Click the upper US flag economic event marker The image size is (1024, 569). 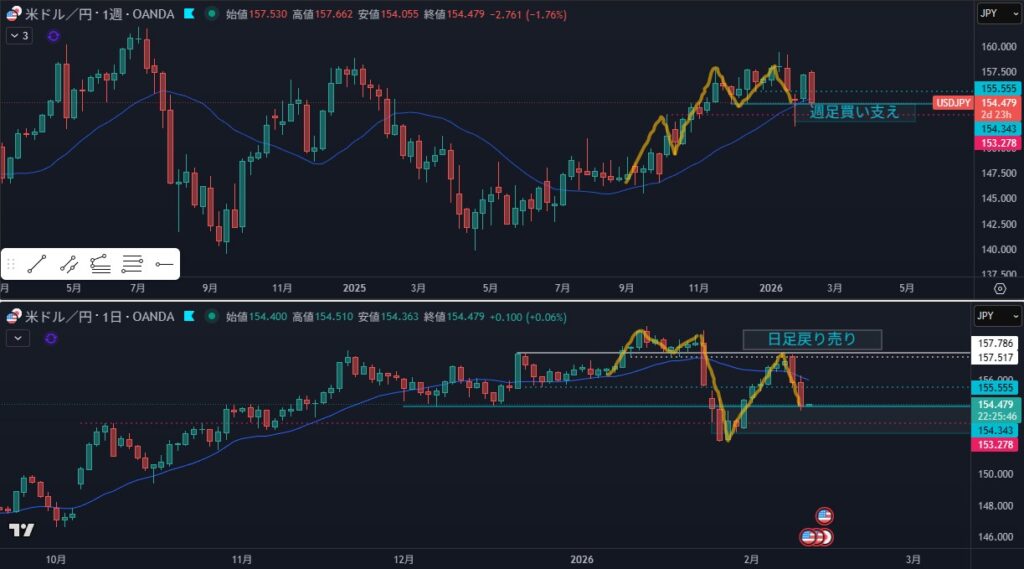(x=824, y=516)
